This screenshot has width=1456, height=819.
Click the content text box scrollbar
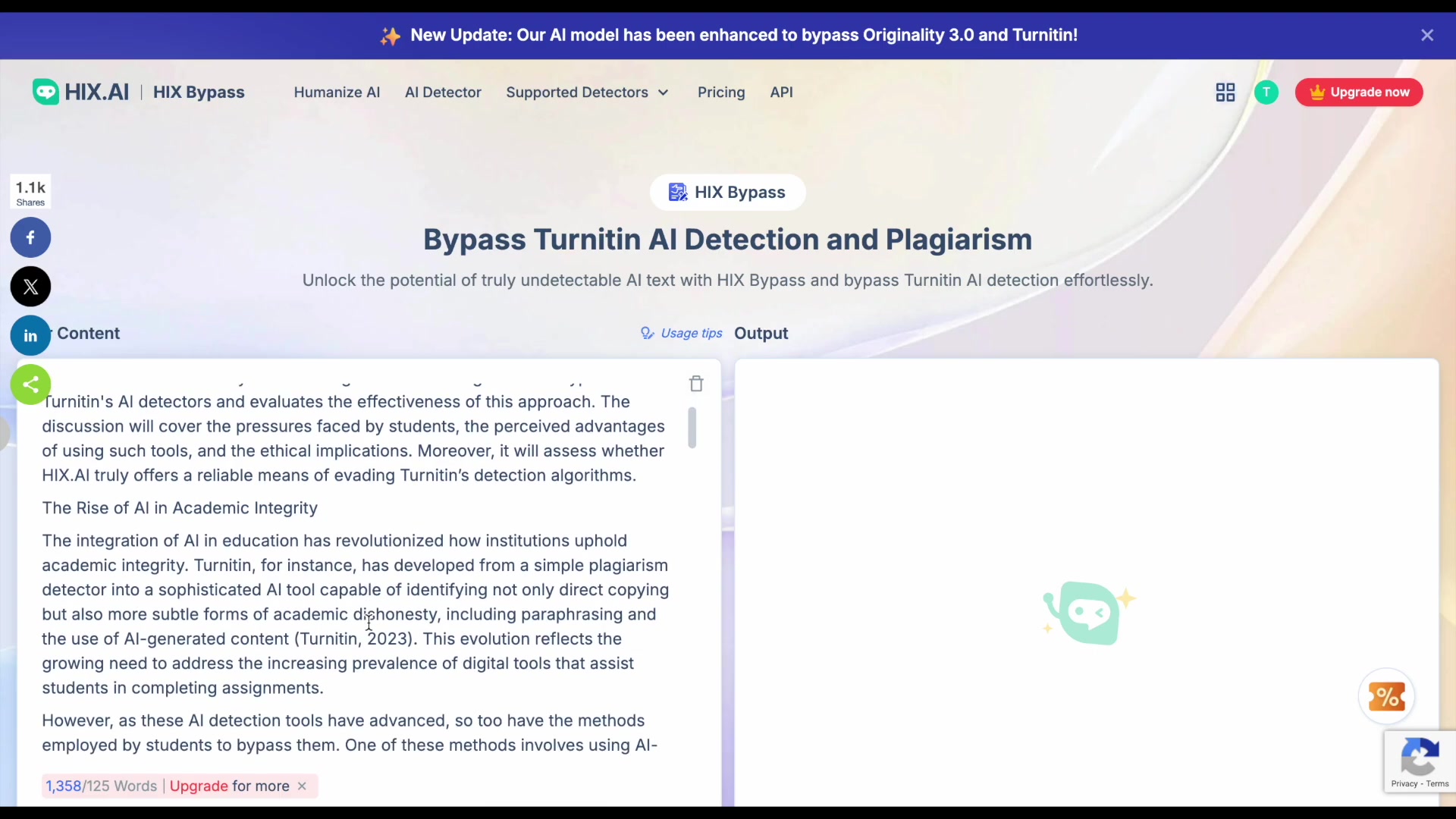pyautogui.click(x=692, y=428)
